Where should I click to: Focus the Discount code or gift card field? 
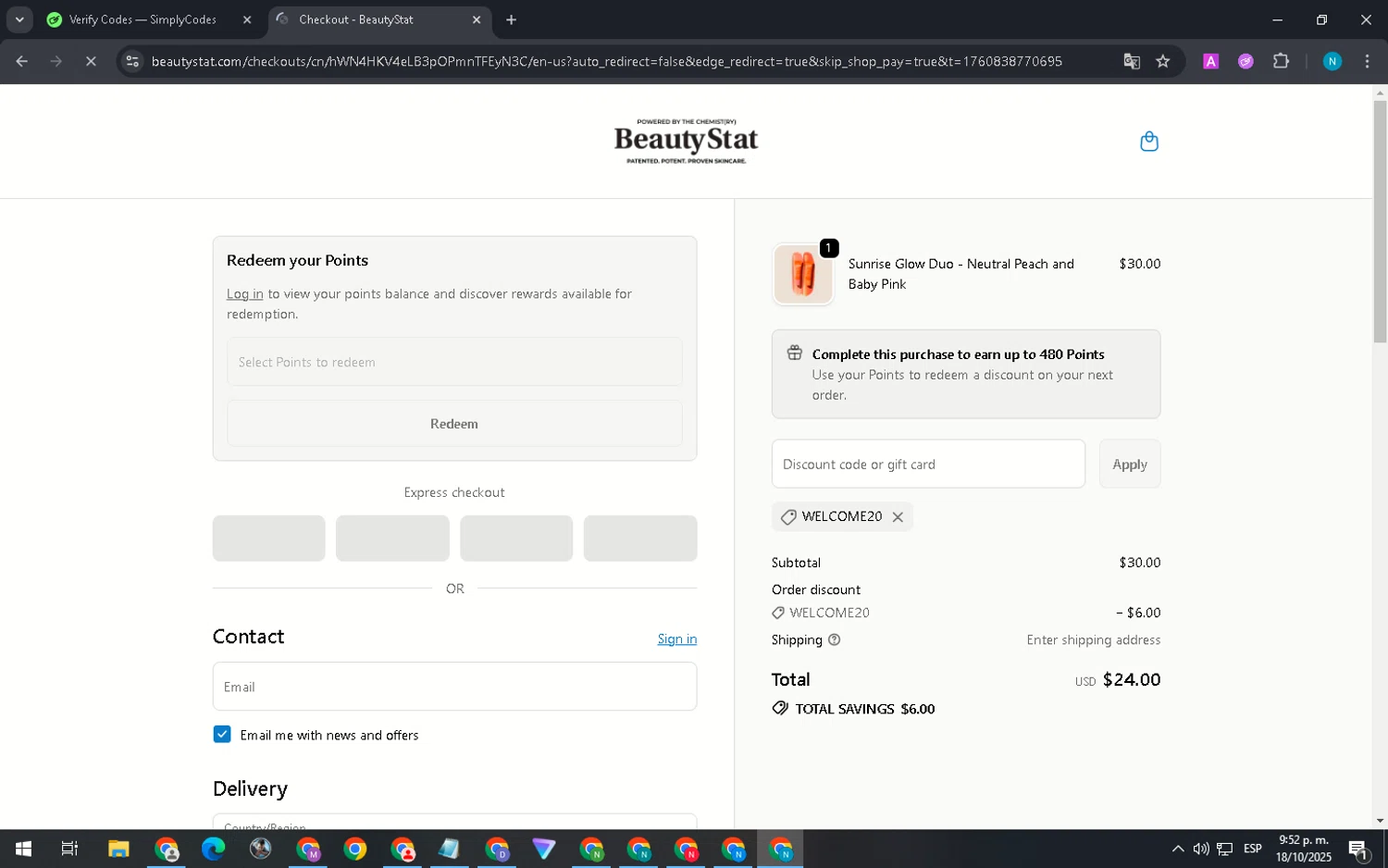928,465
